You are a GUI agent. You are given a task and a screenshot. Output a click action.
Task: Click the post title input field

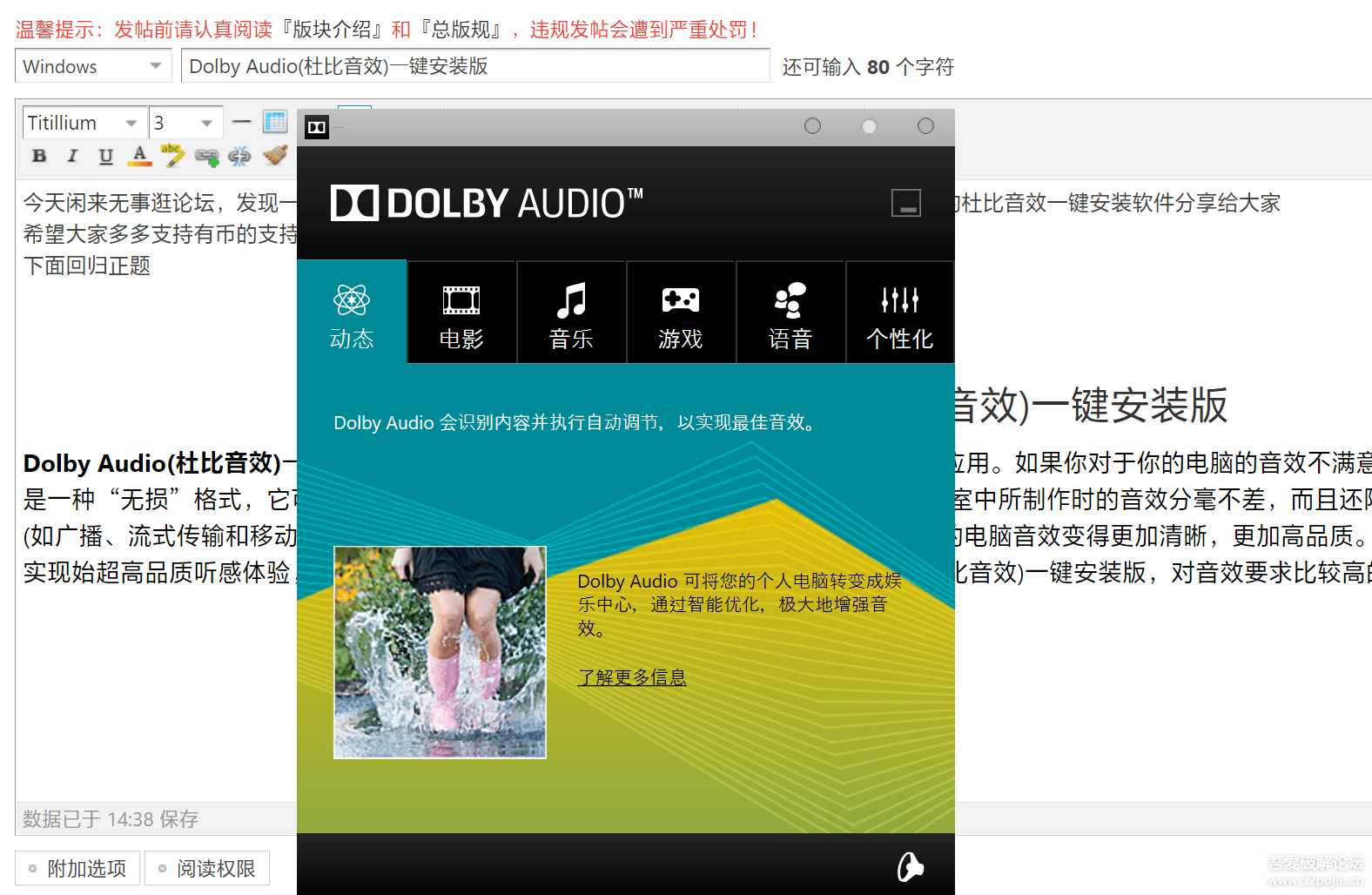[474, 66]
